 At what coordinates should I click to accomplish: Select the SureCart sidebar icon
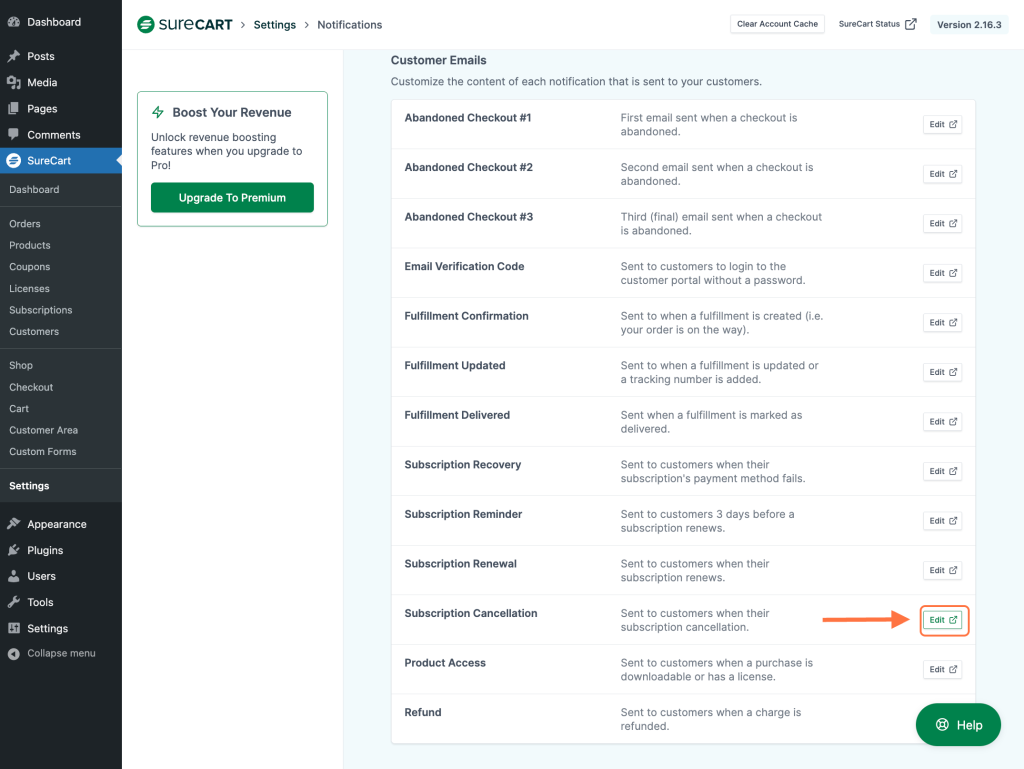click(14, 160)
